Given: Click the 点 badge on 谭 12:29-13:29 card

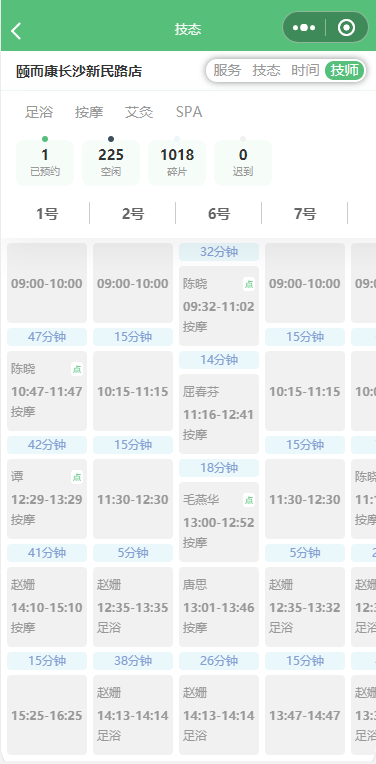Looking at the screenshot, I should (77, 478).
